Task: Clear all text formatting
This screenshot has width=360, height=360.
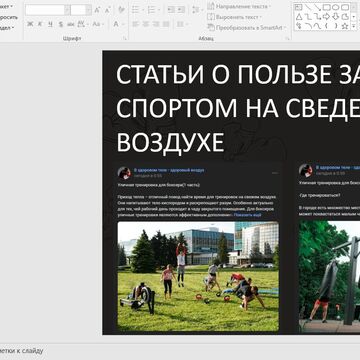Action: (x=121, y=10)
